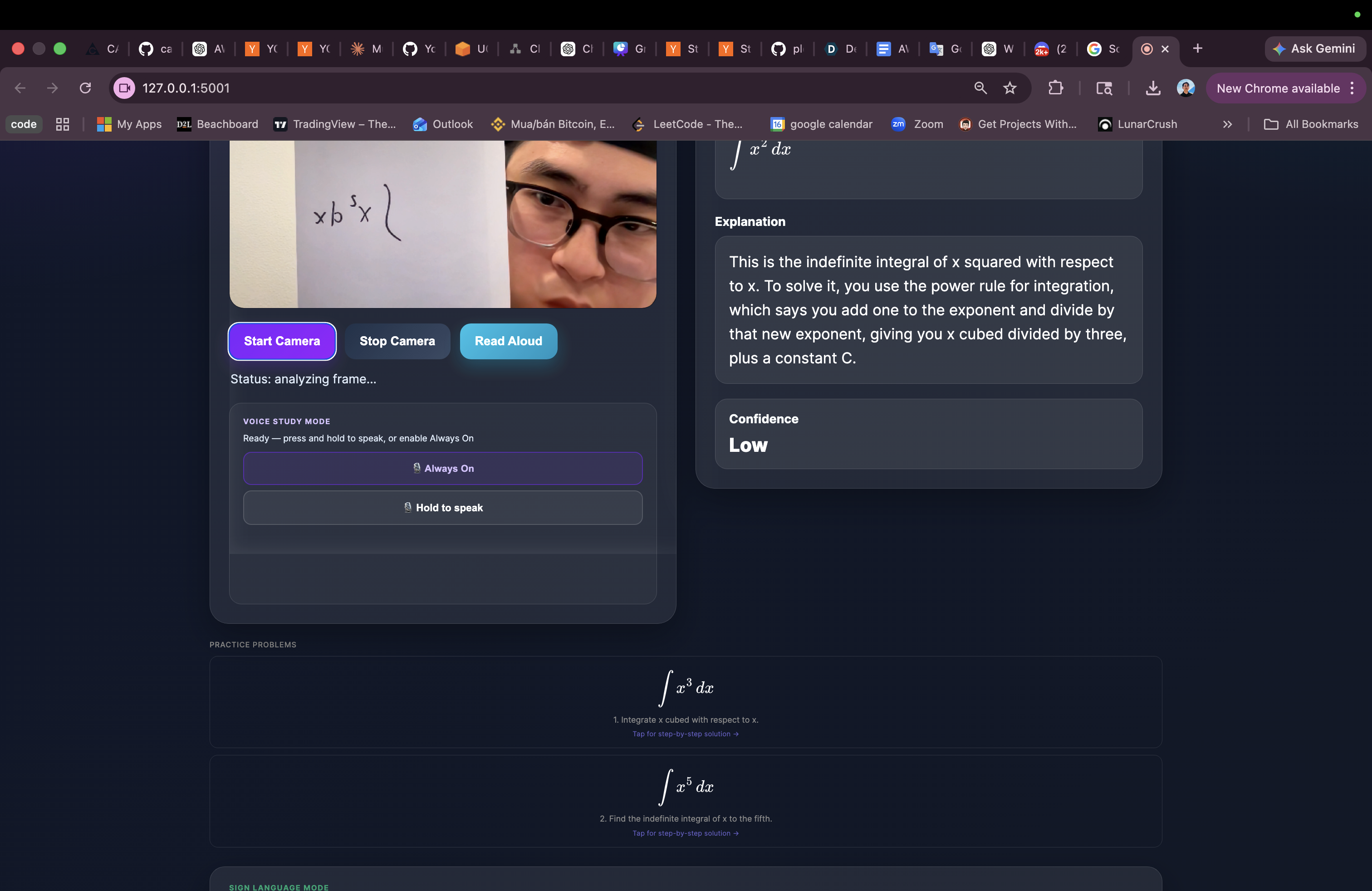Open the Extensions puzzle icon
The image size is (1372, 891).
click(x=1055, y=88)
